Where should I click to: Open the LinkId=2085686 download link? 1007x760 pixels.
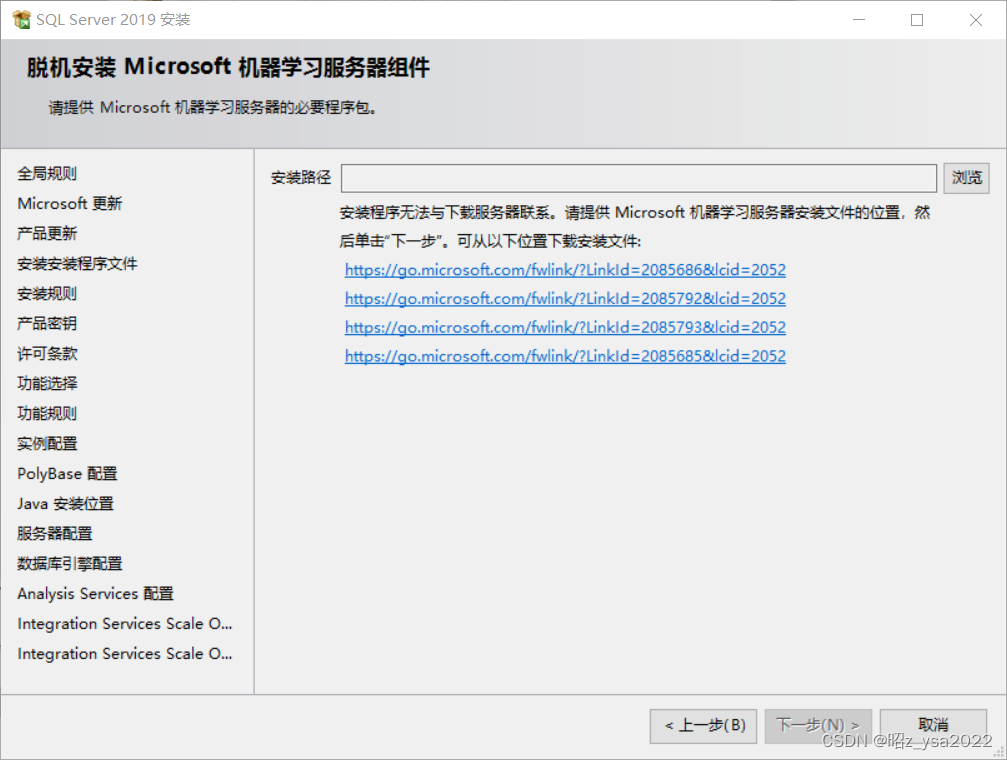tap(565, 270)
